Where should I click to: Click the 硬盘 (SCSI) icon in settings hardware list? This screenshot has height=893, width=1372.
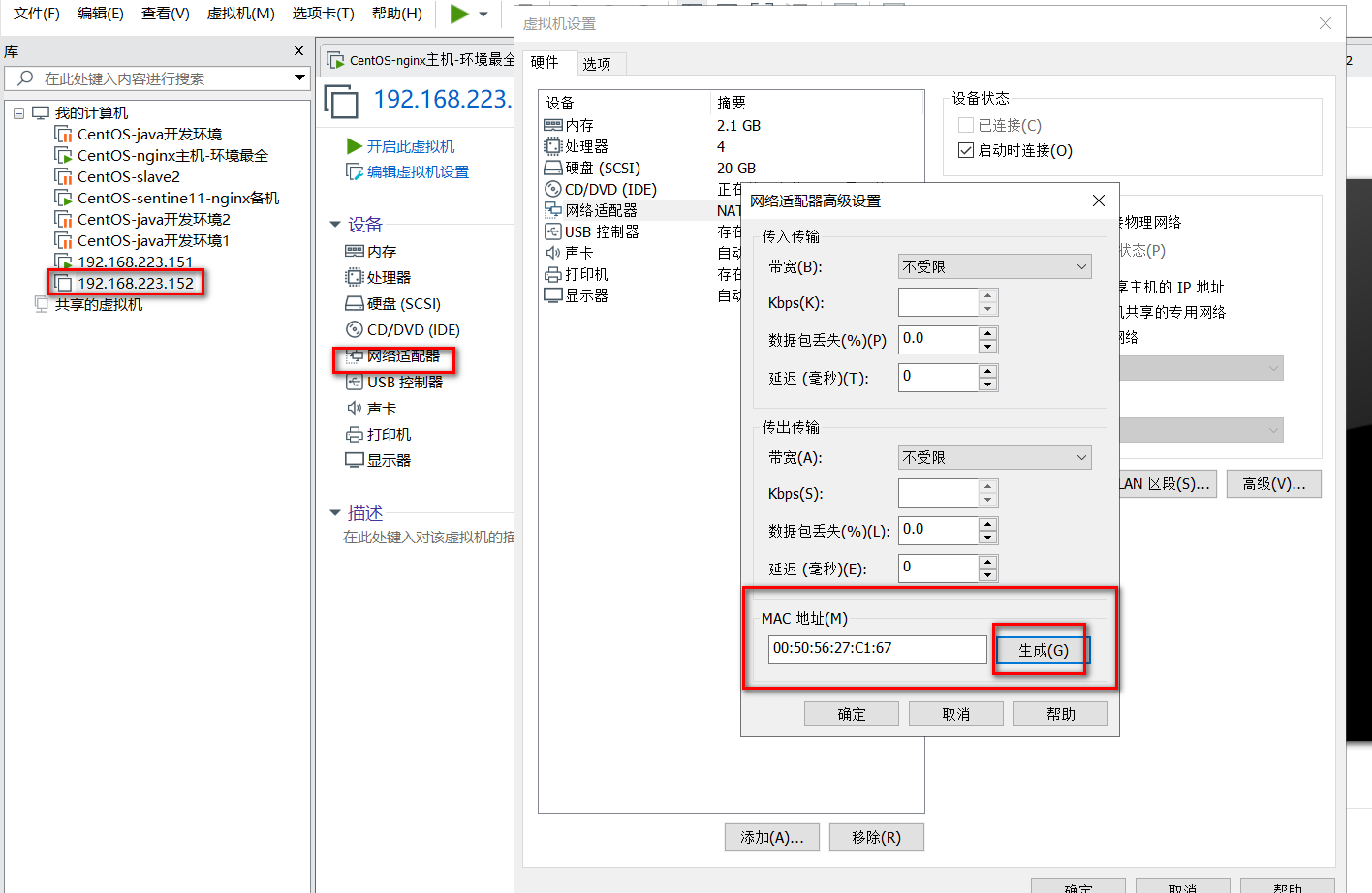[x=553, y=168]
